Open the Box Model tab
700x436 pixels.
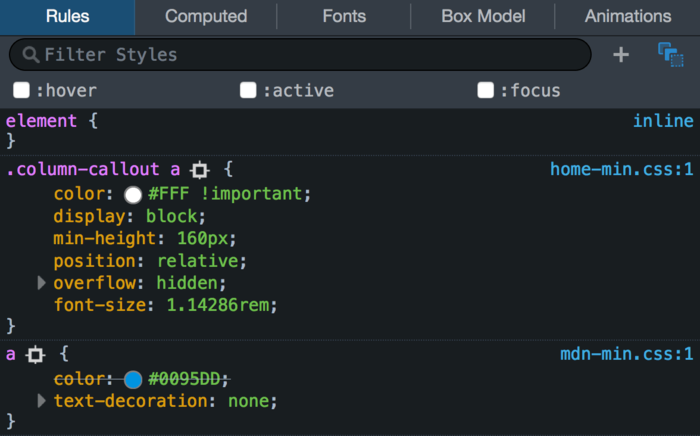[x=483, y=17]
